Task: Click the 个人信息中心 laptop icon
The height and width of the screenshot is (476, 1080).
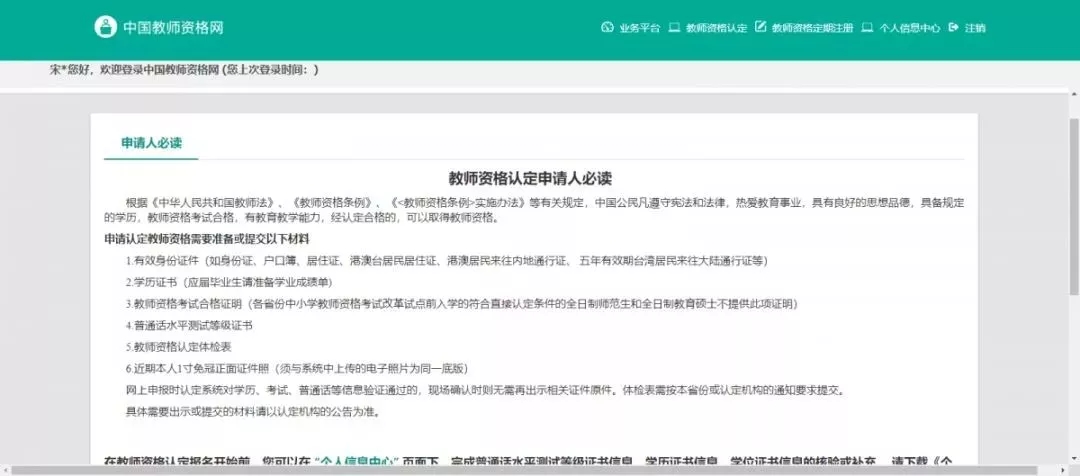Action: (x=868, y=28)
